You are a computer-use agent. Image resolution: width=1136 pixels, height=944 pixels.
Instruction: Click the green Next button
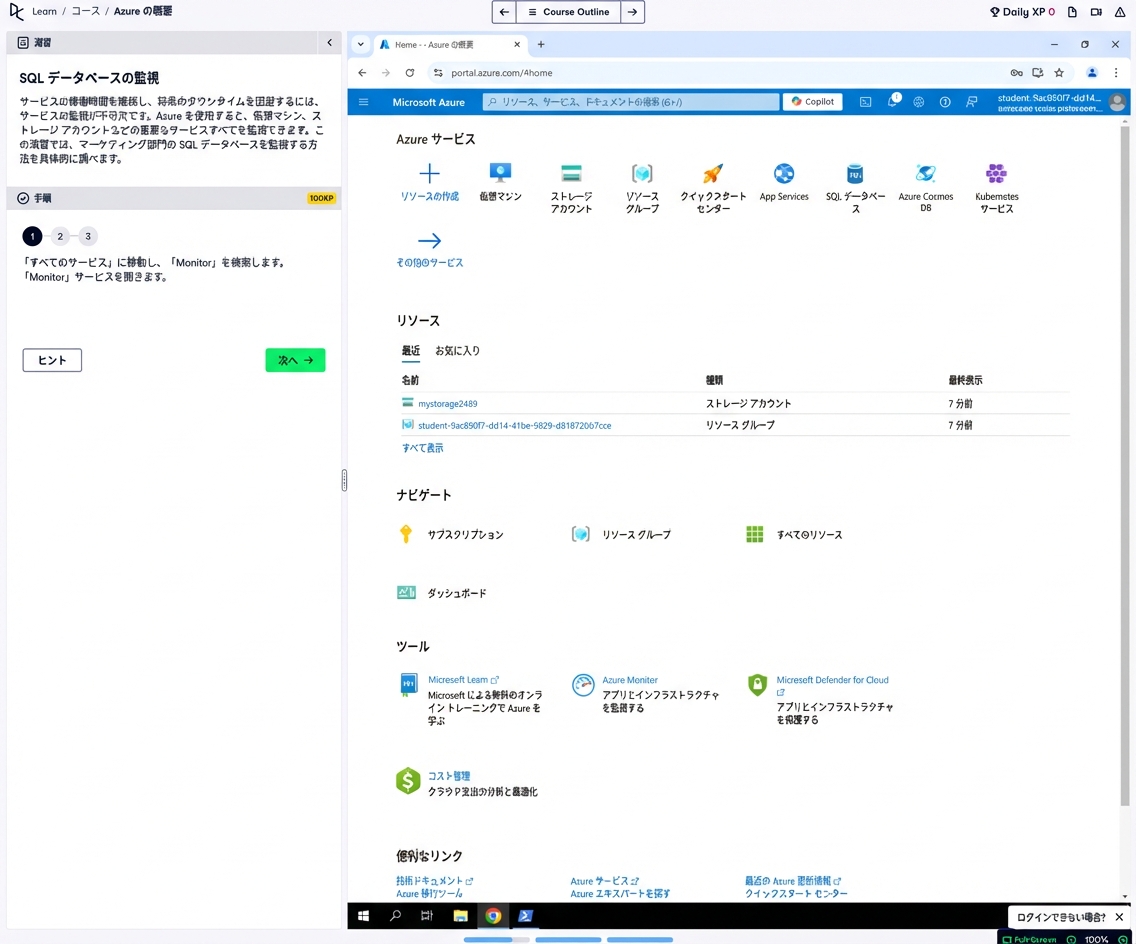295,360
